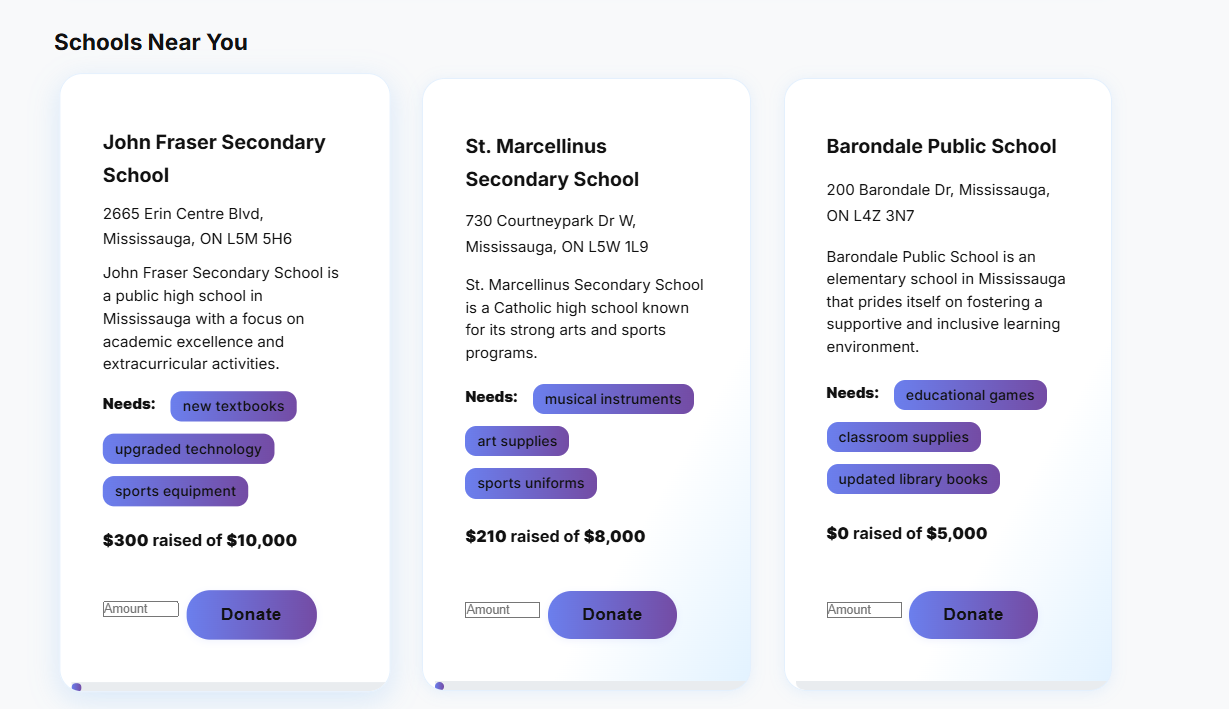Click John Fraser fundraising progress bar

[230, 687]
